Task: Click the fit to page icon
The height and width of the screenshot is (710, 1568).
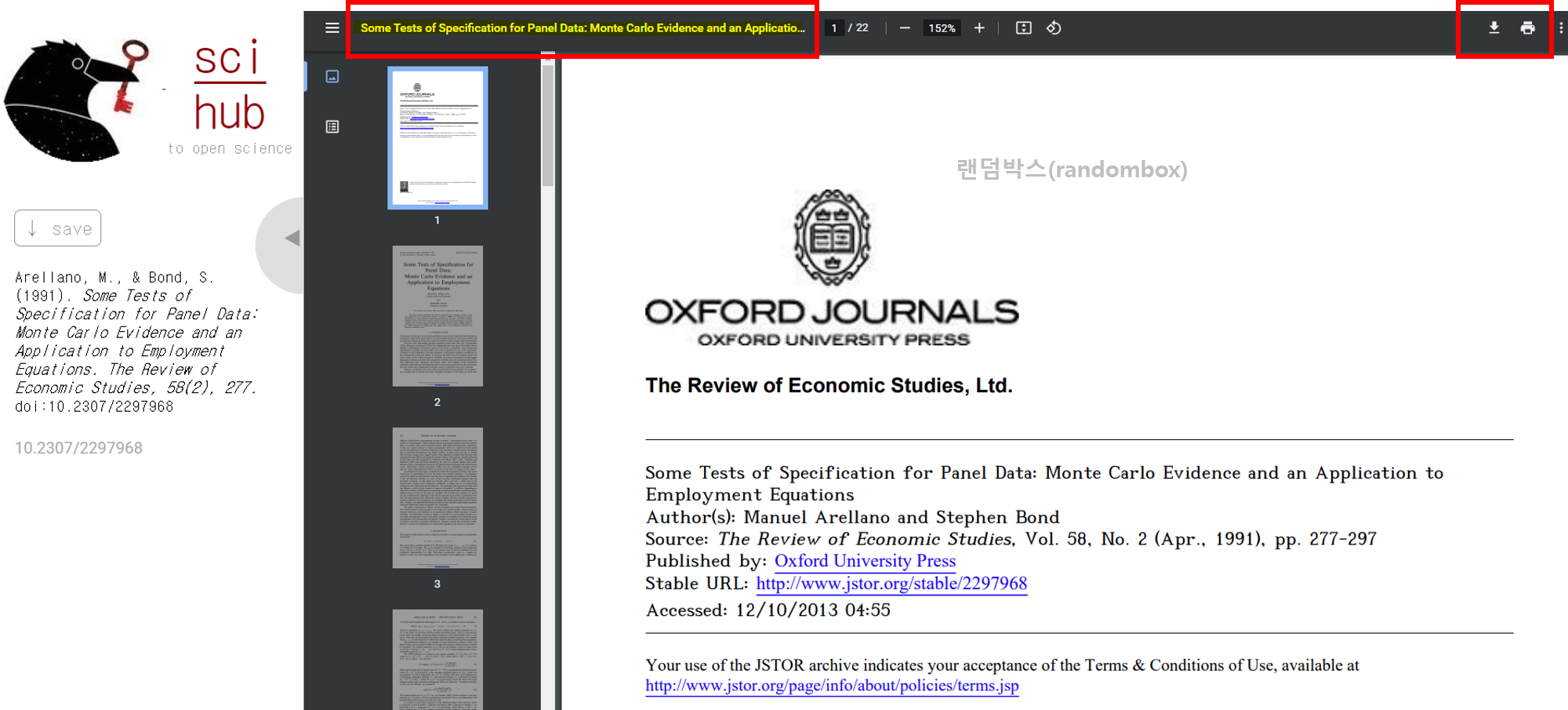Action: [x=1023, y=28]
